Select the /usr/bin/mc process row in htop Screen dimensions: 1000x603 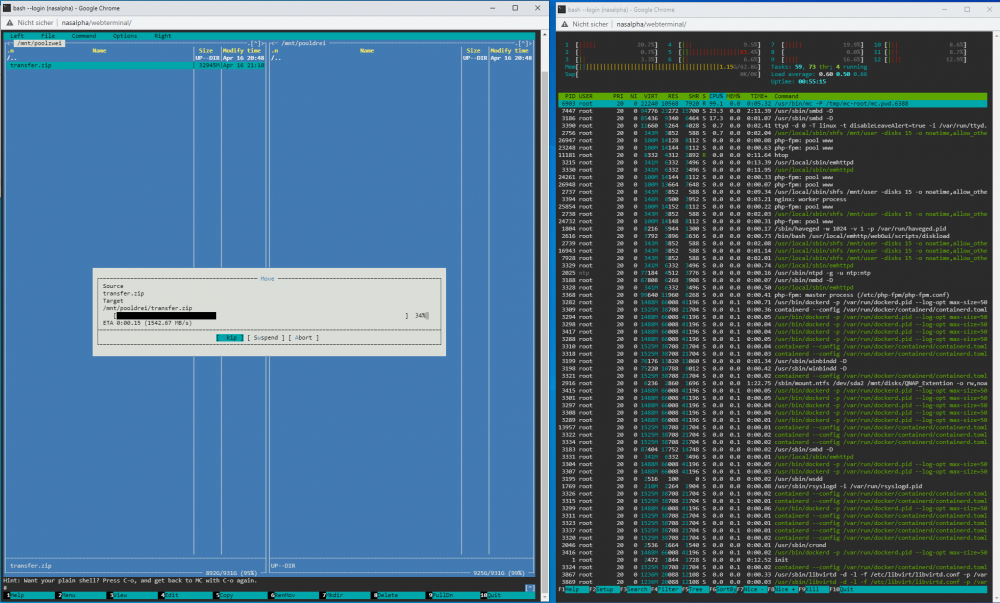point(772,103)
